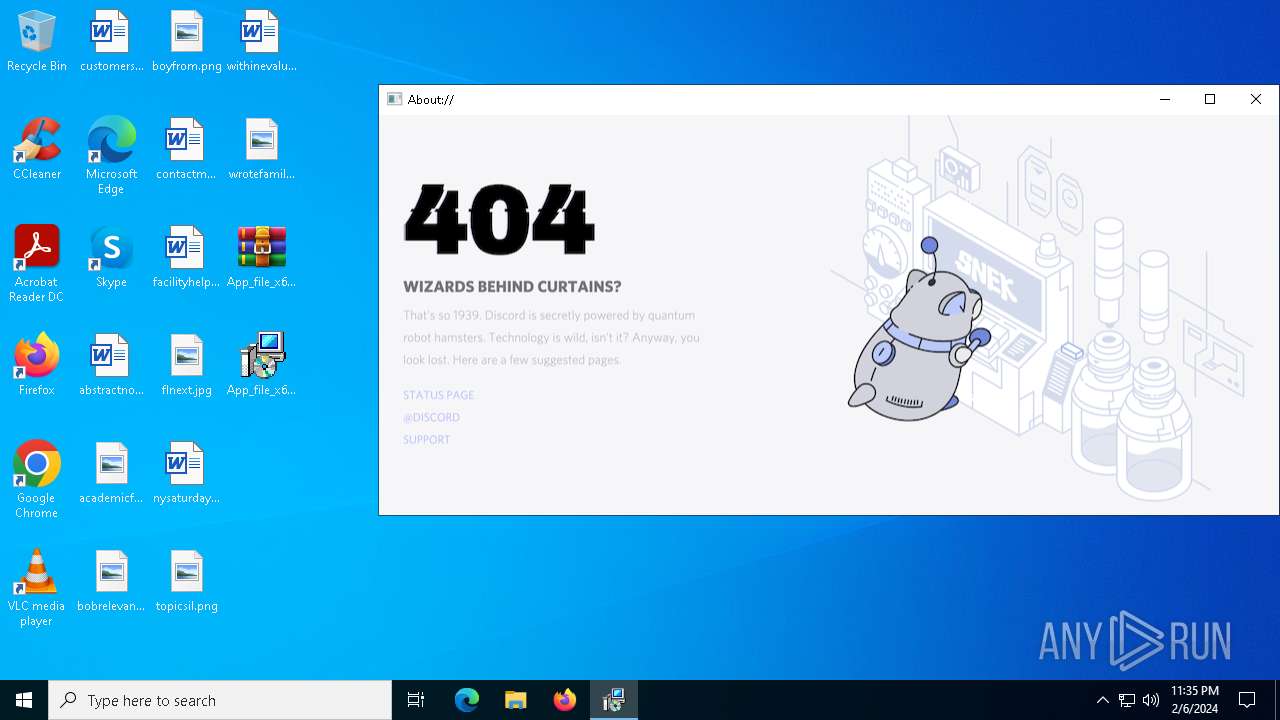The image size is (1280, 720).
Task: Open Microsoft Edge desktop shortcut
Action: 111,156
